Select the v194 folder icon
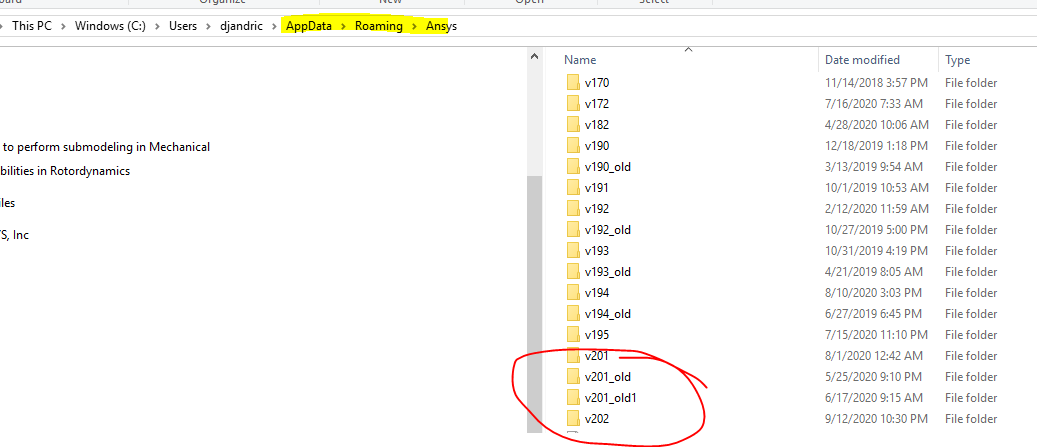The width and height of the screenshot is (1037, 447). pos(573,292)
